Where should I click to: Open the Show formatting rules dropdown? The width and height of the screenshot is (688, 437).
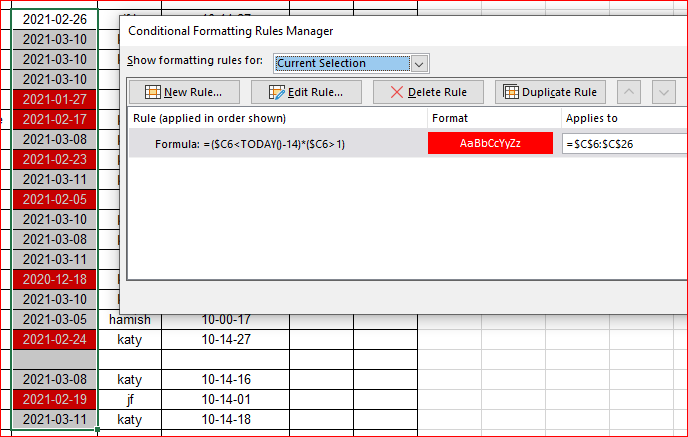point(419,64)
